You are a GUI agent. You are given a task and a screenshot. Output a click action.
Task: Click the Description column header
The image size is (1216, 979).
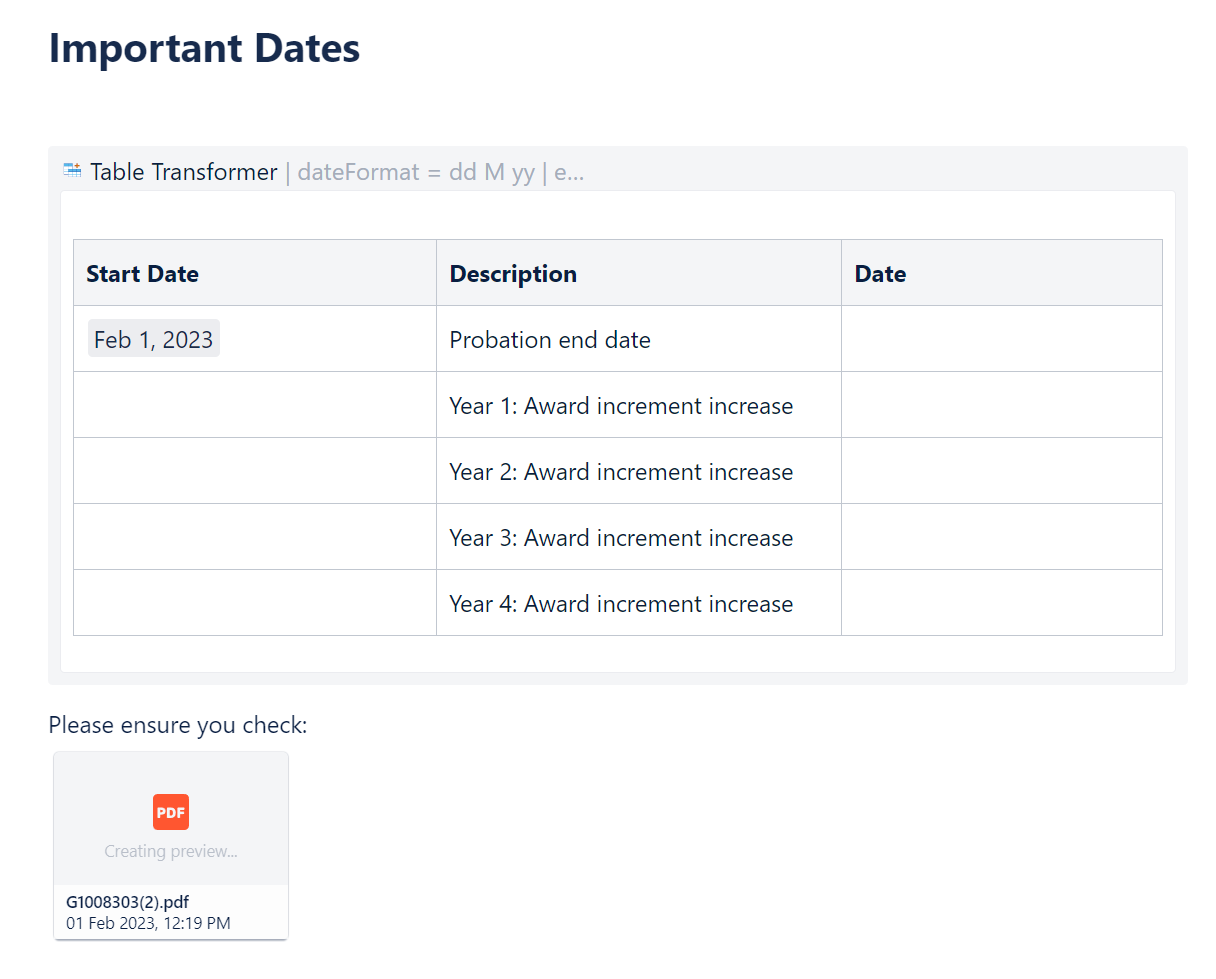click(513, 273)
